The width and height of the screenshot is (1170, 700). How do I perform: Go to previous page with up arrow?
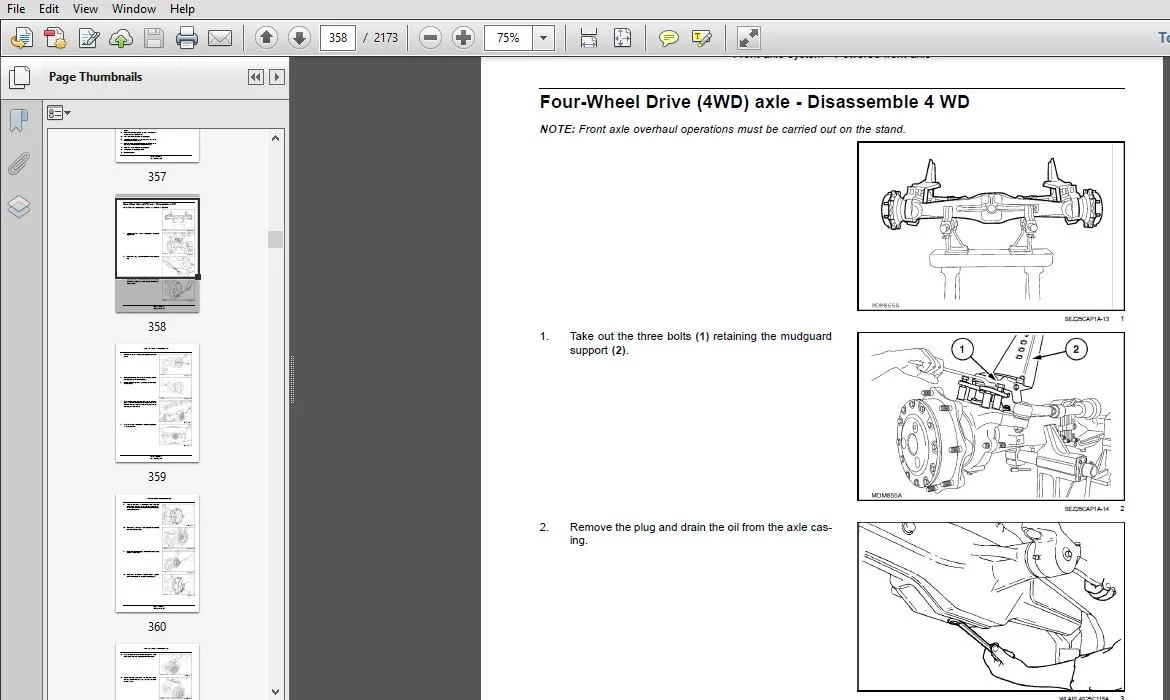(266, 37)
